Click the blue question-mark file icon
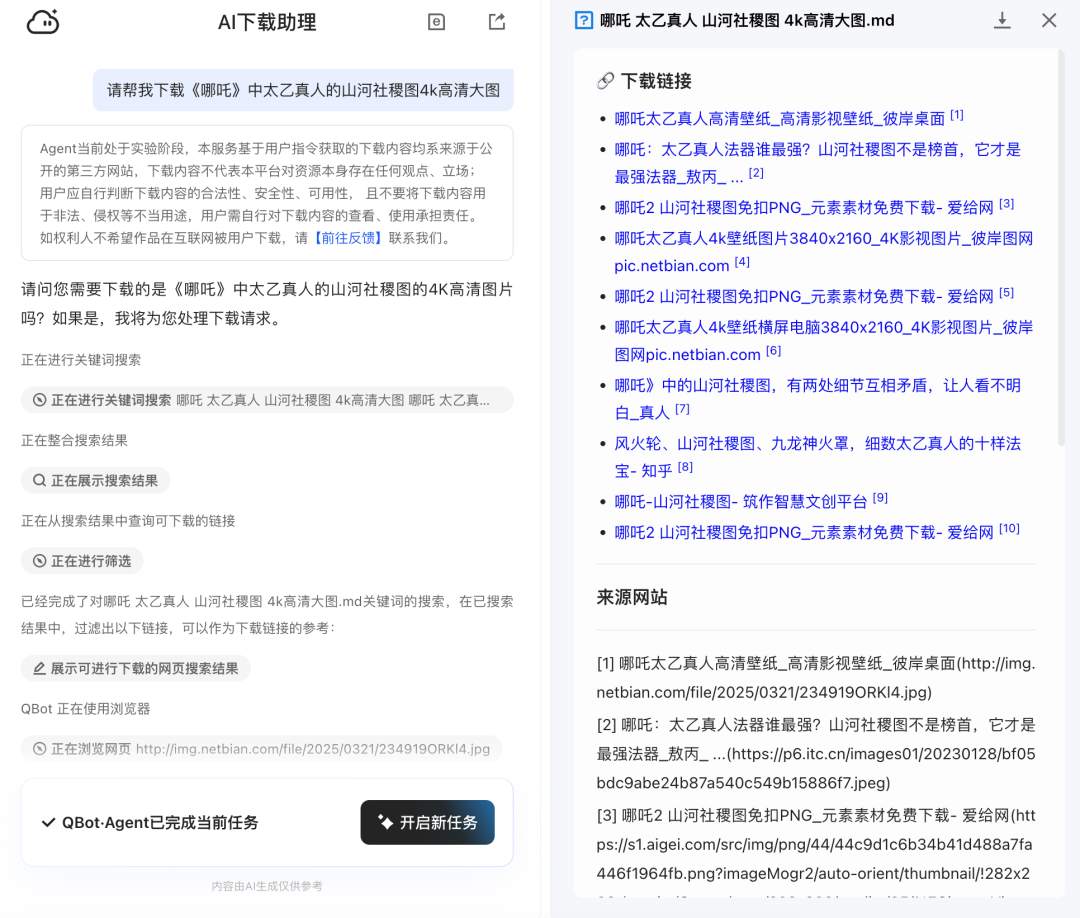Screen dimensions: 1080x918 (x=584, y=20)
